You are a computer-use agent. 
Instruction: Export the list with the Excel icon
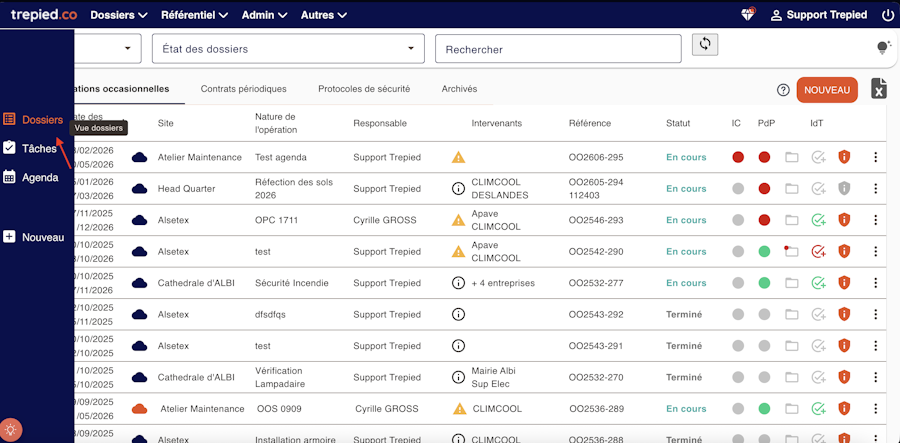(879, 90)
